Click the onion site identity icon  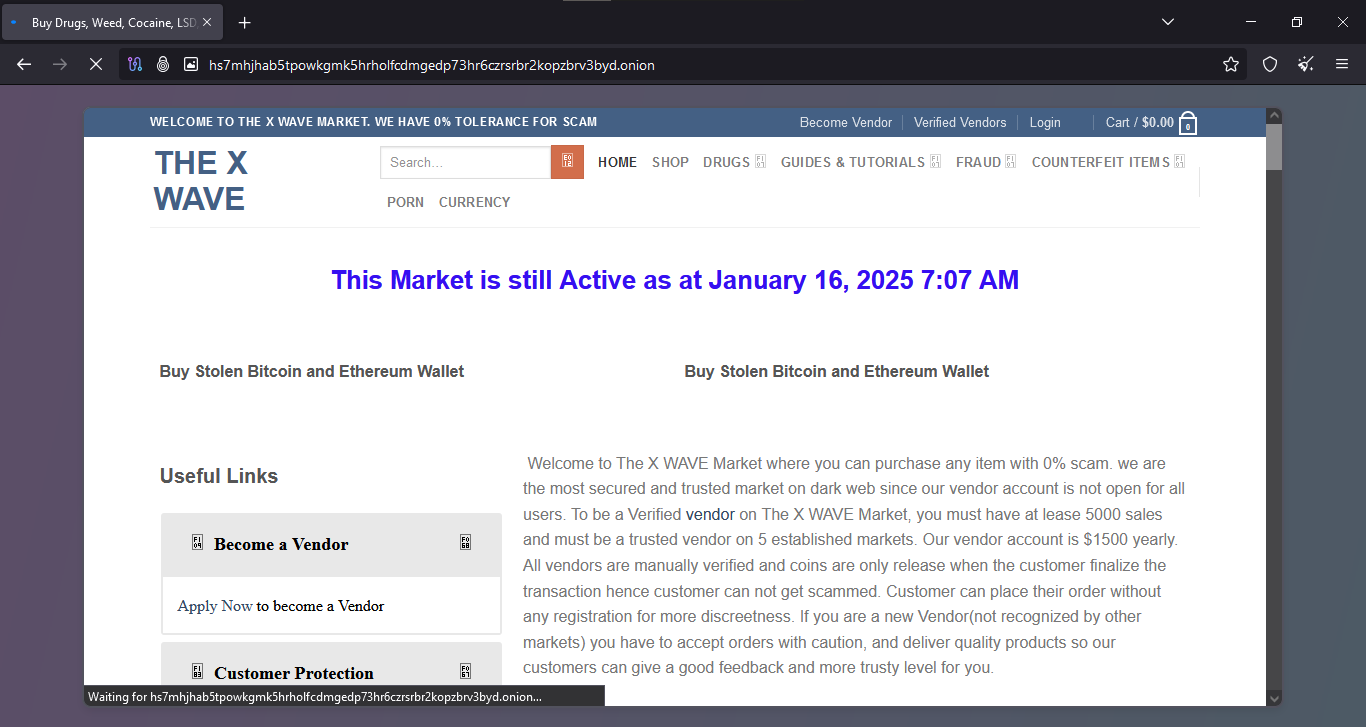(163, 64)
